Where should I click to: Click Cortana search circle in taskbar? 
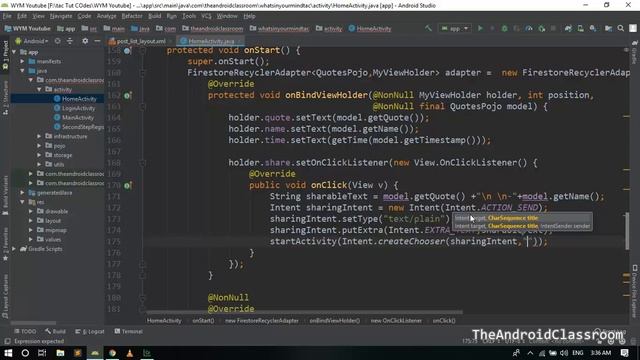(25, 353)
